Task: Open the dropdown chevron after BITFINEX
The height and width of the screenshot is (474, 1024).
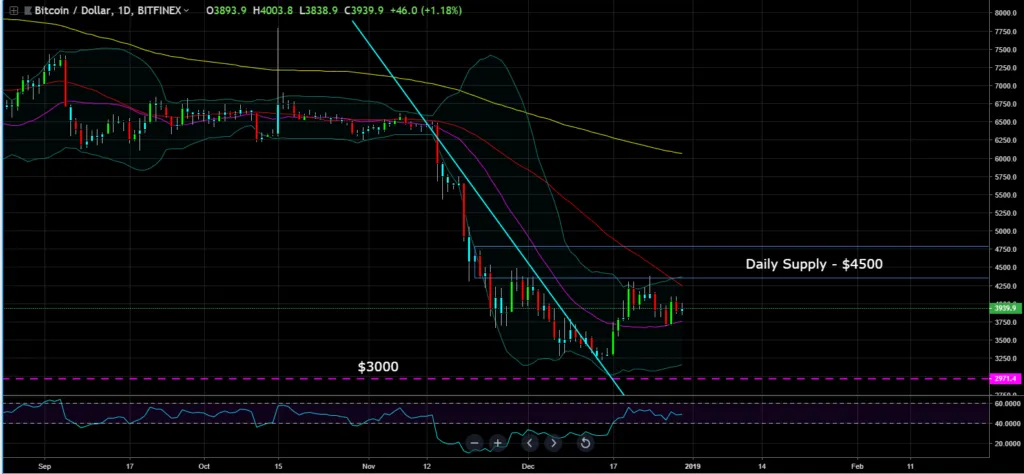Action: tap(187, 10)
